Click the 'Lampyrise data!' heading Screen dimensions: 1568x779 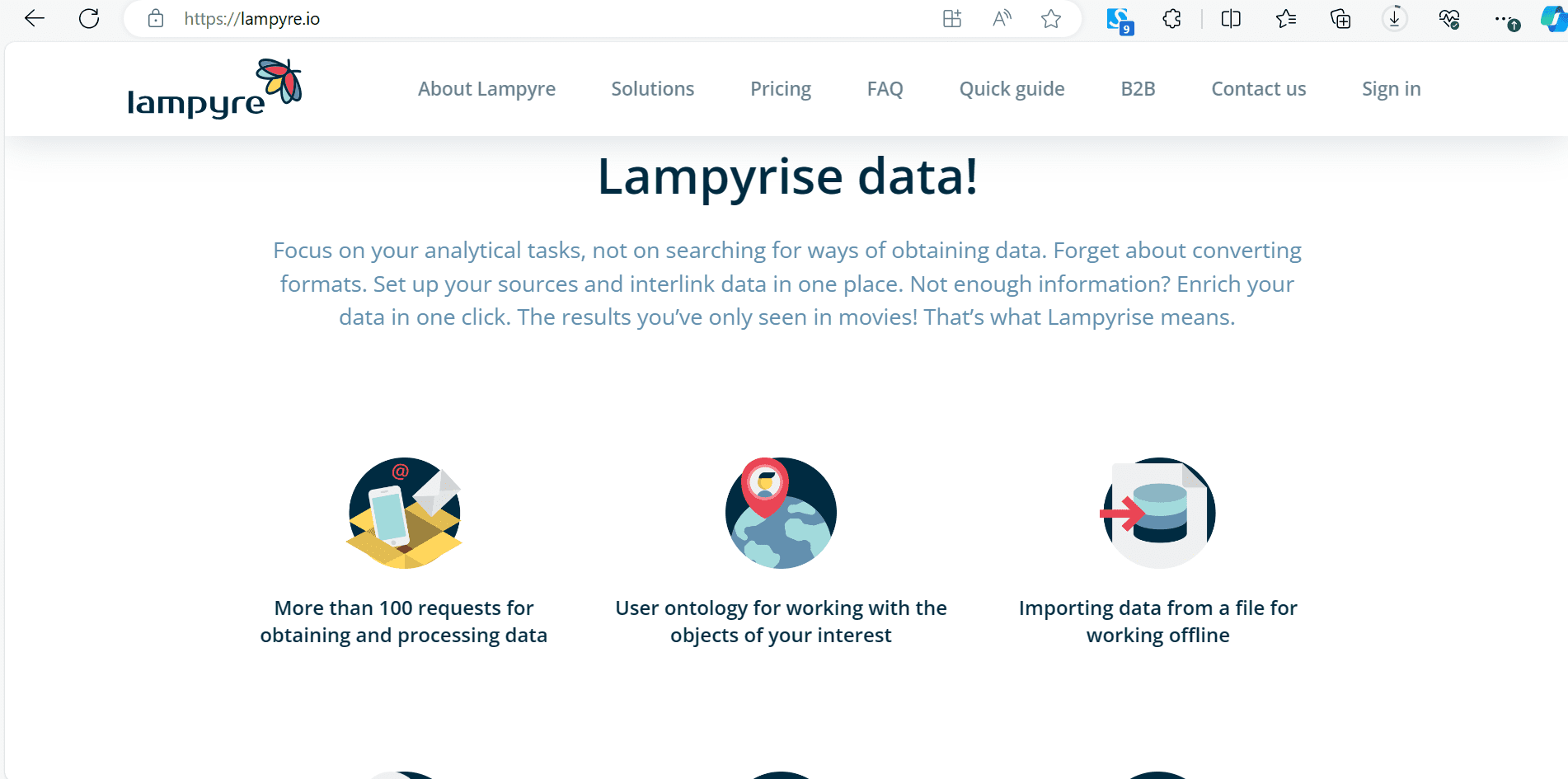[787, 176]
